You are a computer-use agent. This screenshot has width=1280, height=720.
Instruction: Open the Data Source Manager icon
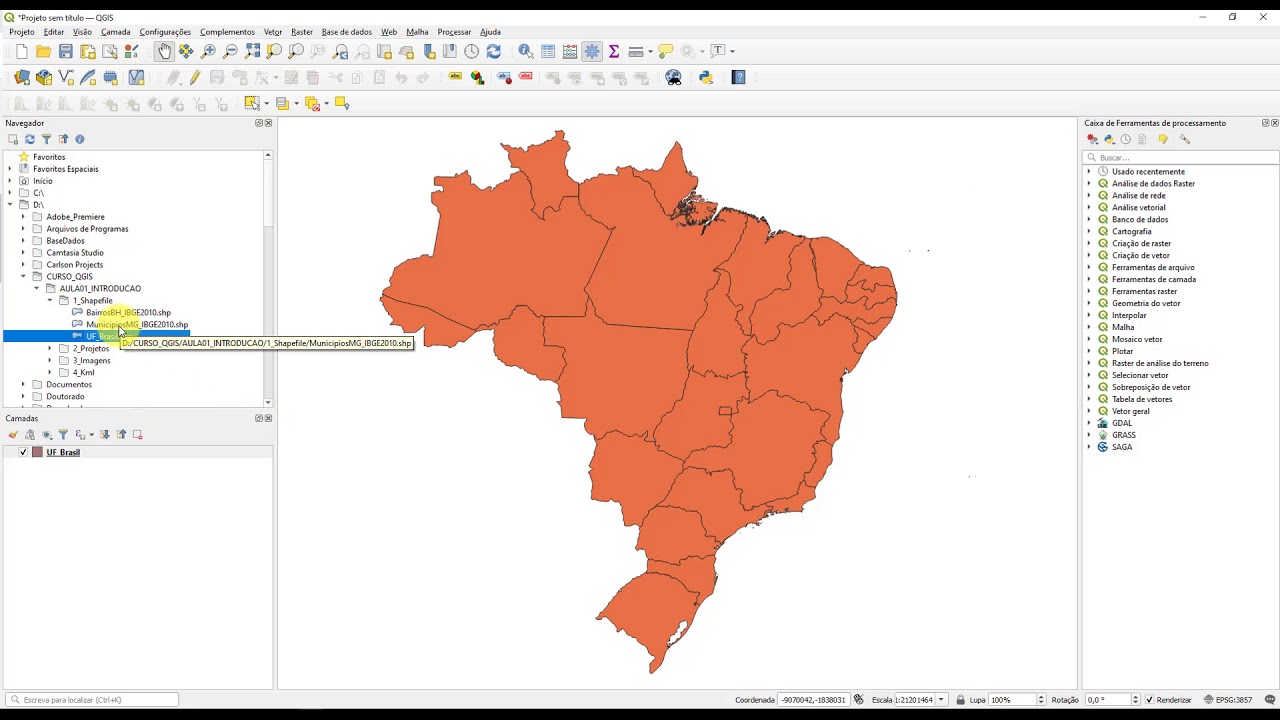(x=22, y=77)
